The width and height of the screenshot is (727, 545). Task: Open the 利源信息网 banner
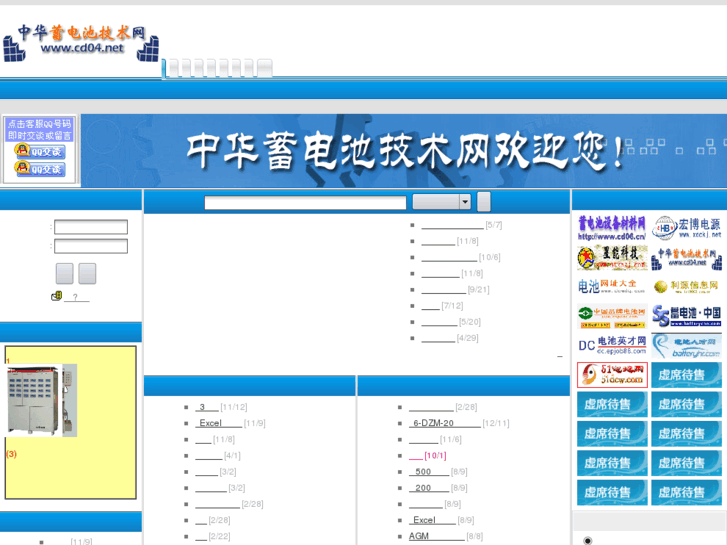point(687,287)
